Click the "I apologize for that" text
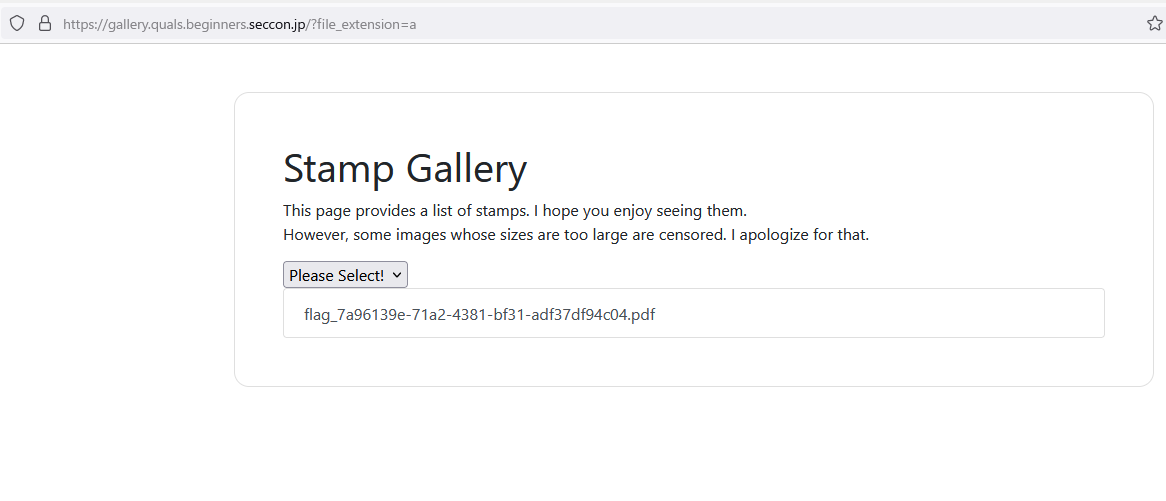1166x501 pixels. 804,236
